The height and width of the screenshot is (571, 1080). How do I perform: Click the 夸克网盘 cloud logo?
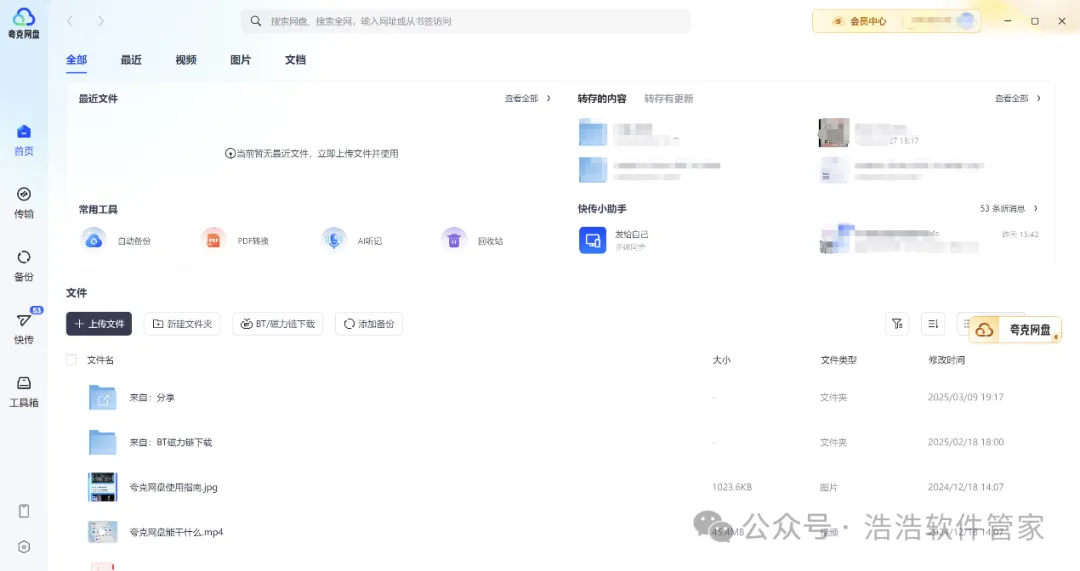[x=23, y=23]
